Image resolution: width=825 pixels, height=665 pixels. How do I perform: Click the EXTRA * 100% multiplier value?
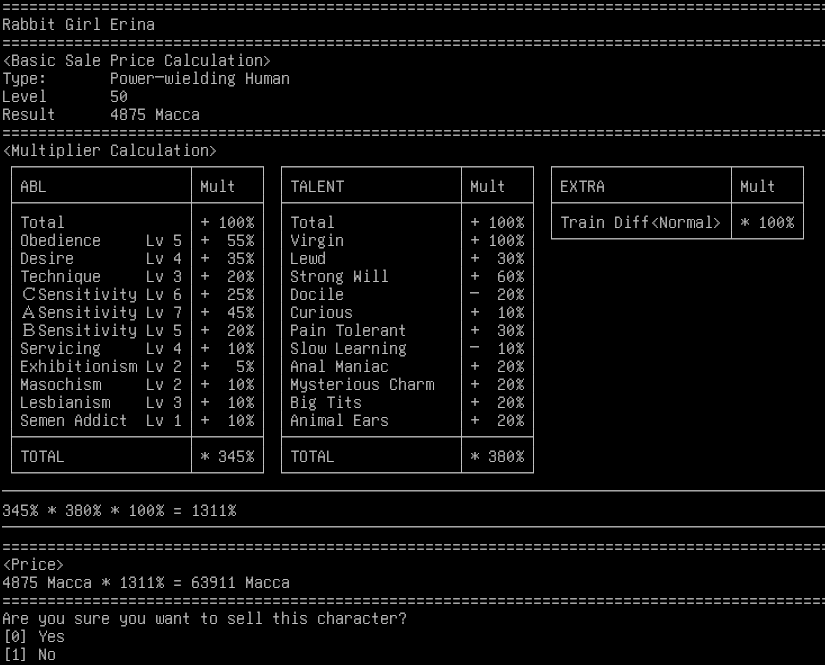(767, 223)
